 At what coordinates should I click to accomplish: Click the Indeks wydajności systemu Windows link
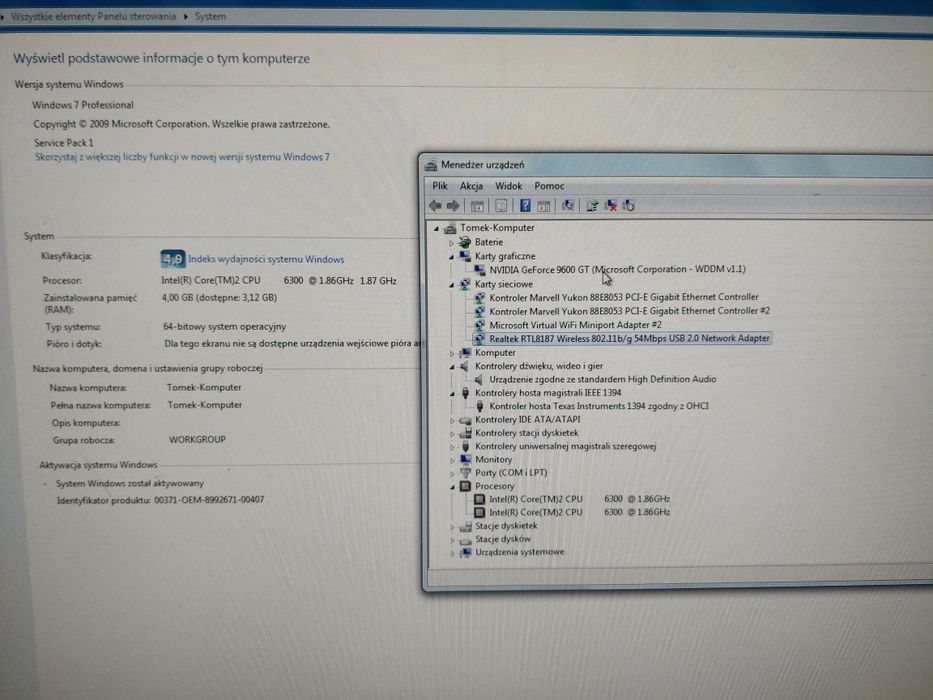266,260
